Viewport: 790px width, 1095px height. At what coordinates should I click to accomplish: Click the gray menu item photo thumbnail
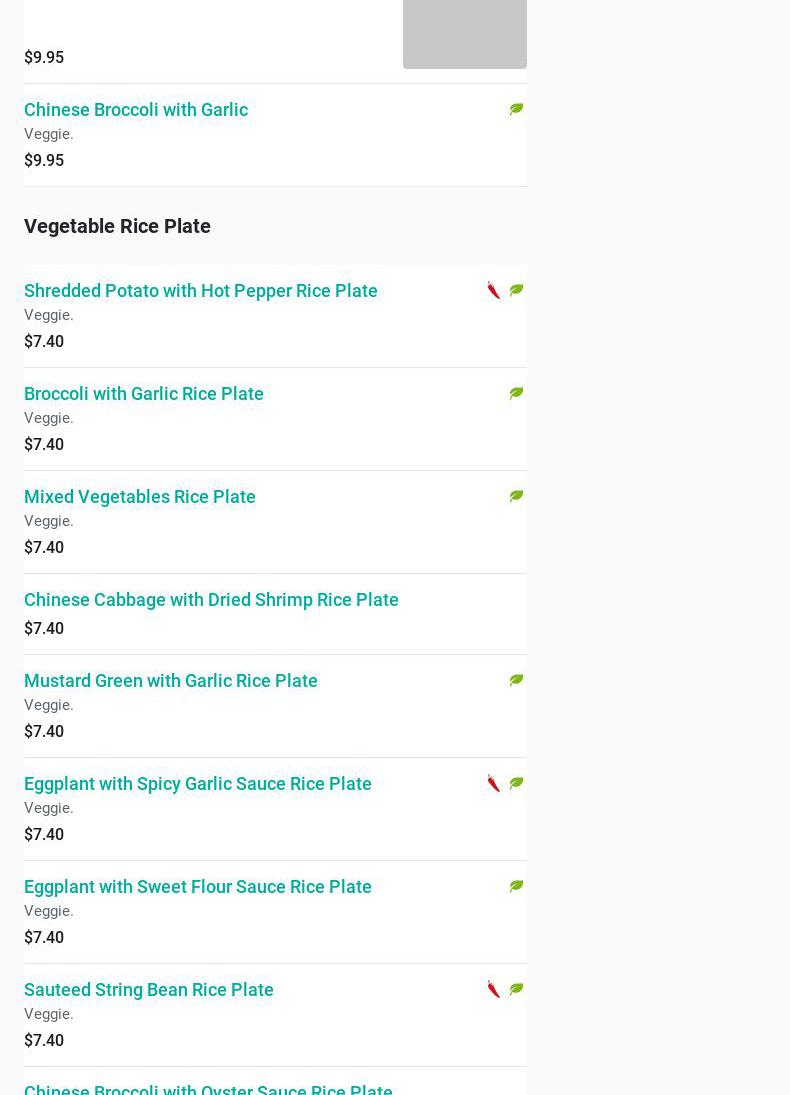click(x=465, y=32)
